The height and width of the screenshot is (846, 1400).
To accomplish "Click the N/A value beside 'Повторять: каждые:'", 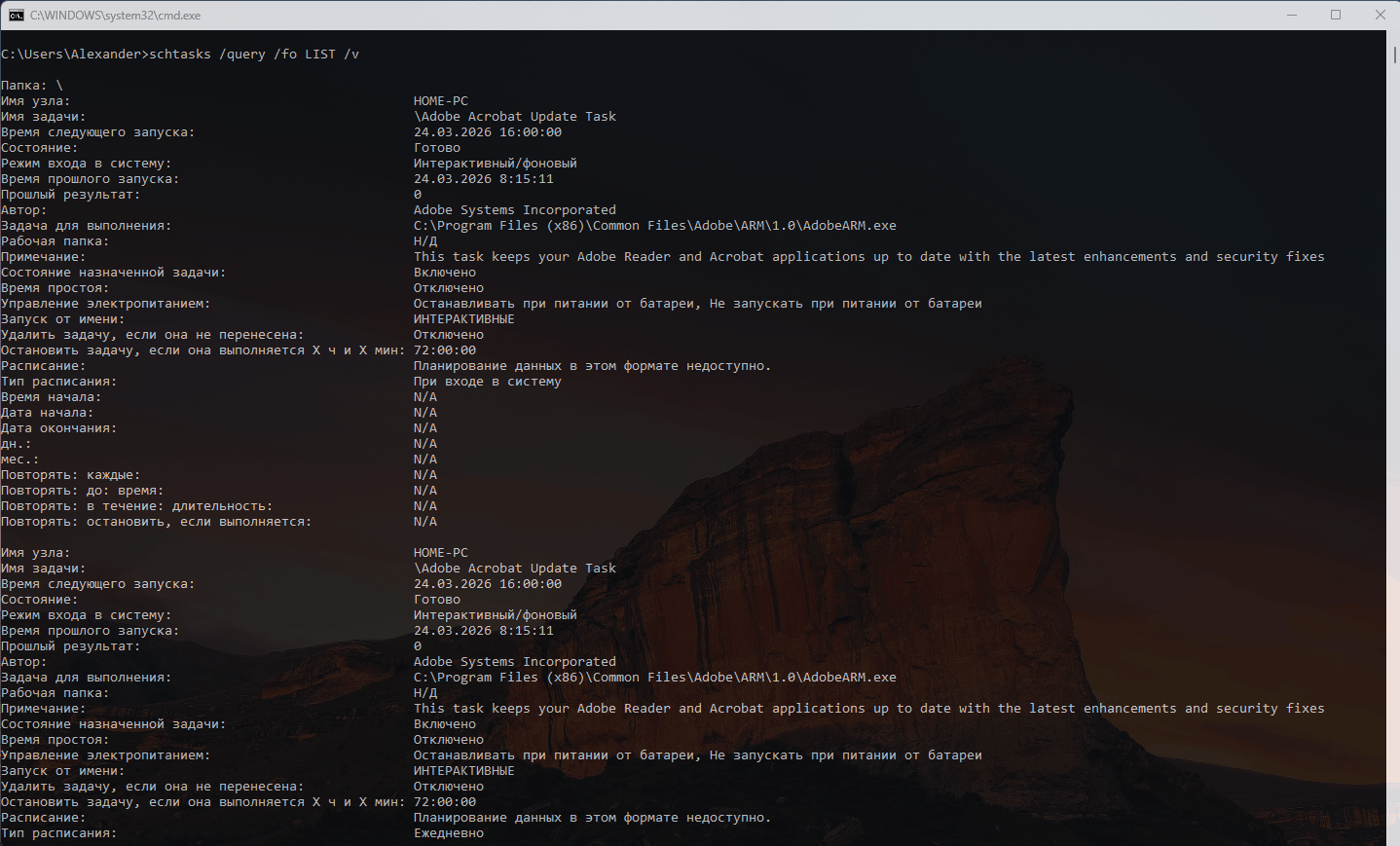I will (x=425, y=475).
